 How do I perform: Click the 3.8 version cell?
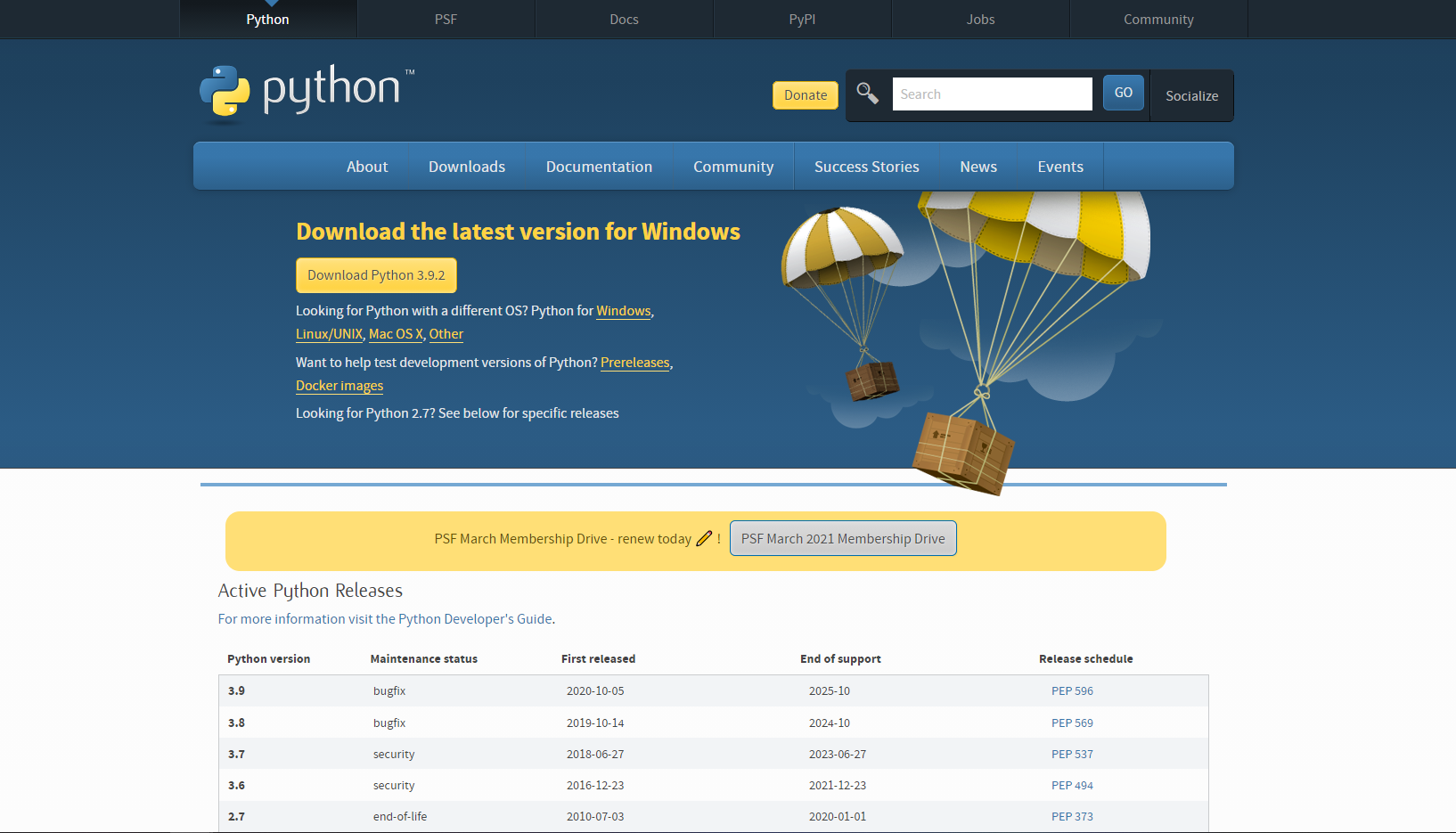pos(236,723)
